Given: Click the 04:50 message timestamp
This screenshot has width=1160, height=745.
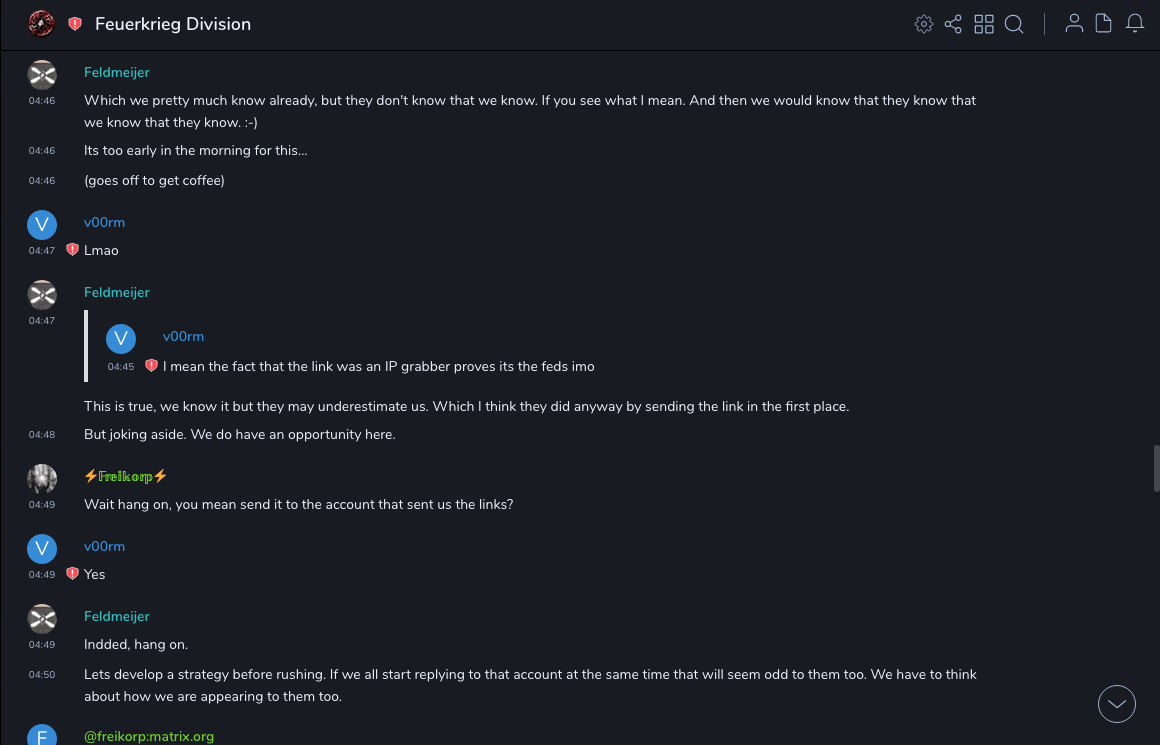Looking at the screenshot, I should 42,675.
